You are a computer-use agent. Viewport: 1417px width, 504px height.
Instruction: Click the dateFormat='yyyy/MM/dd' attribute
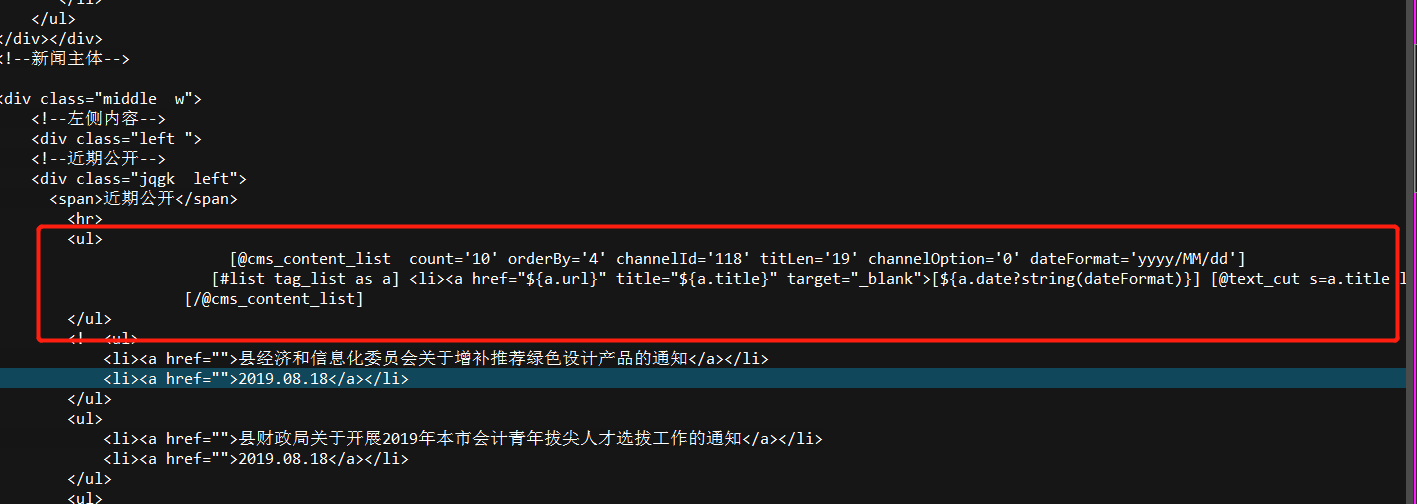tap(1138, 259)
